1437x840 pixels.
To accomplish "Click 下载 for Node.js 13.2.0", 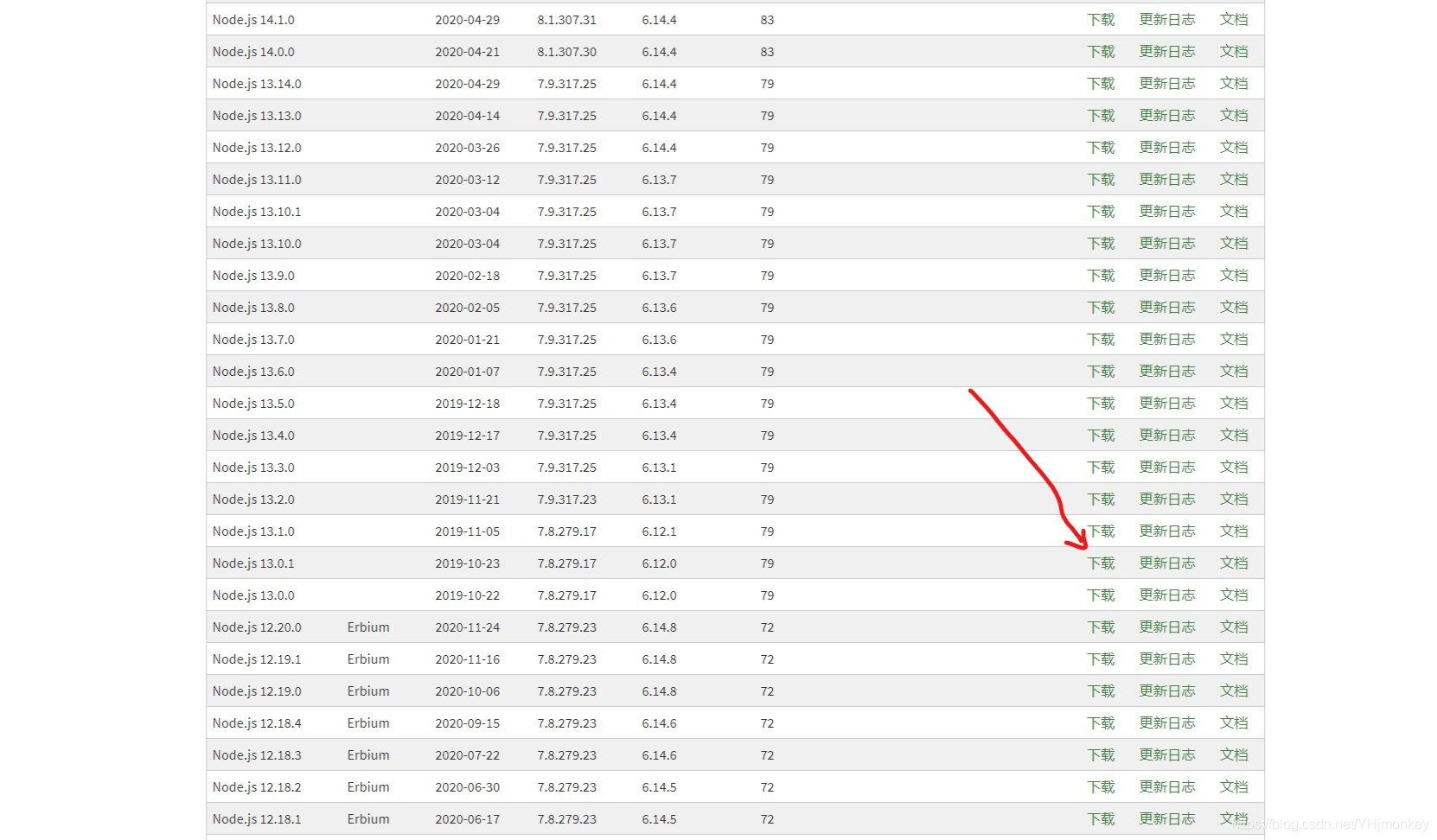I will 1101,500.
